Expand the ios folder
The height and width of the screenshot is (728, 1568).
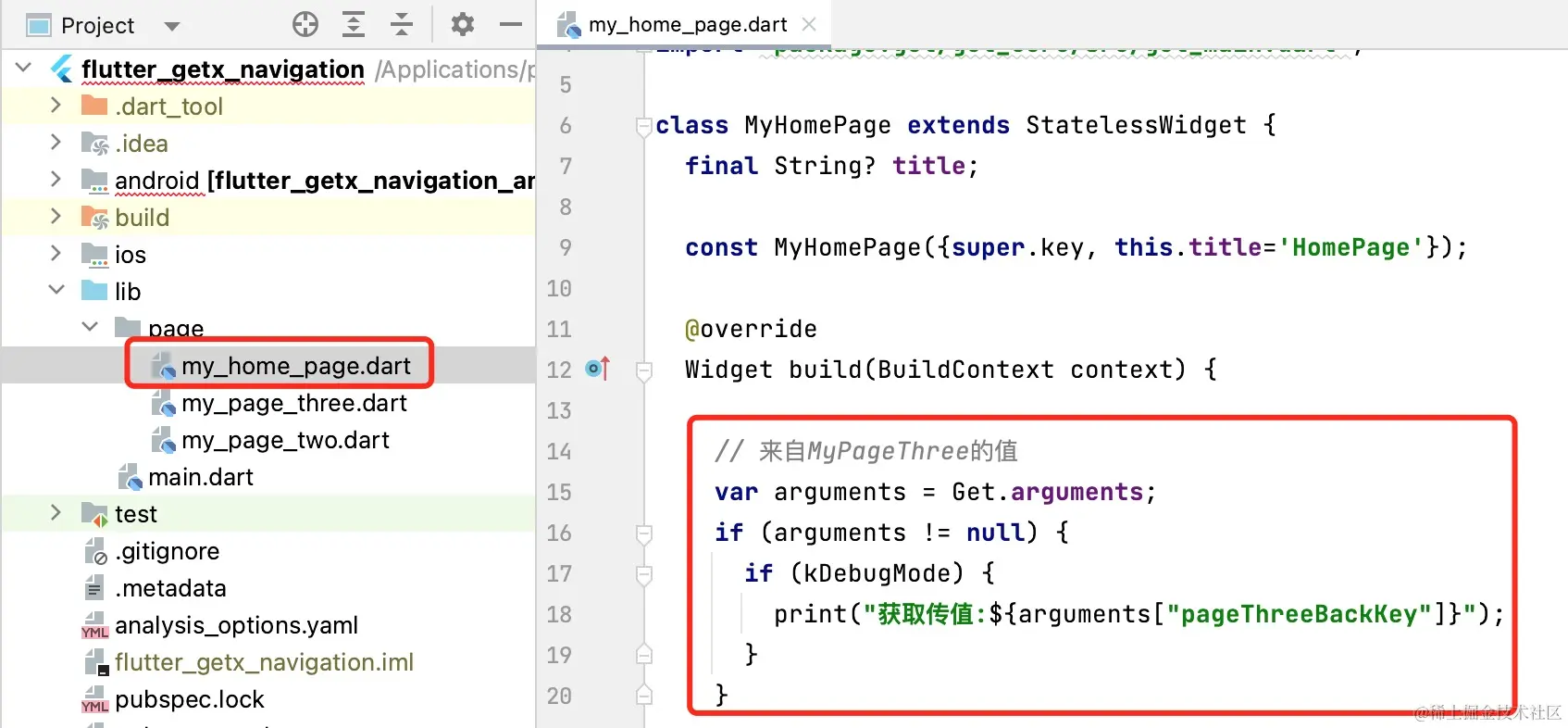point(56,254)
